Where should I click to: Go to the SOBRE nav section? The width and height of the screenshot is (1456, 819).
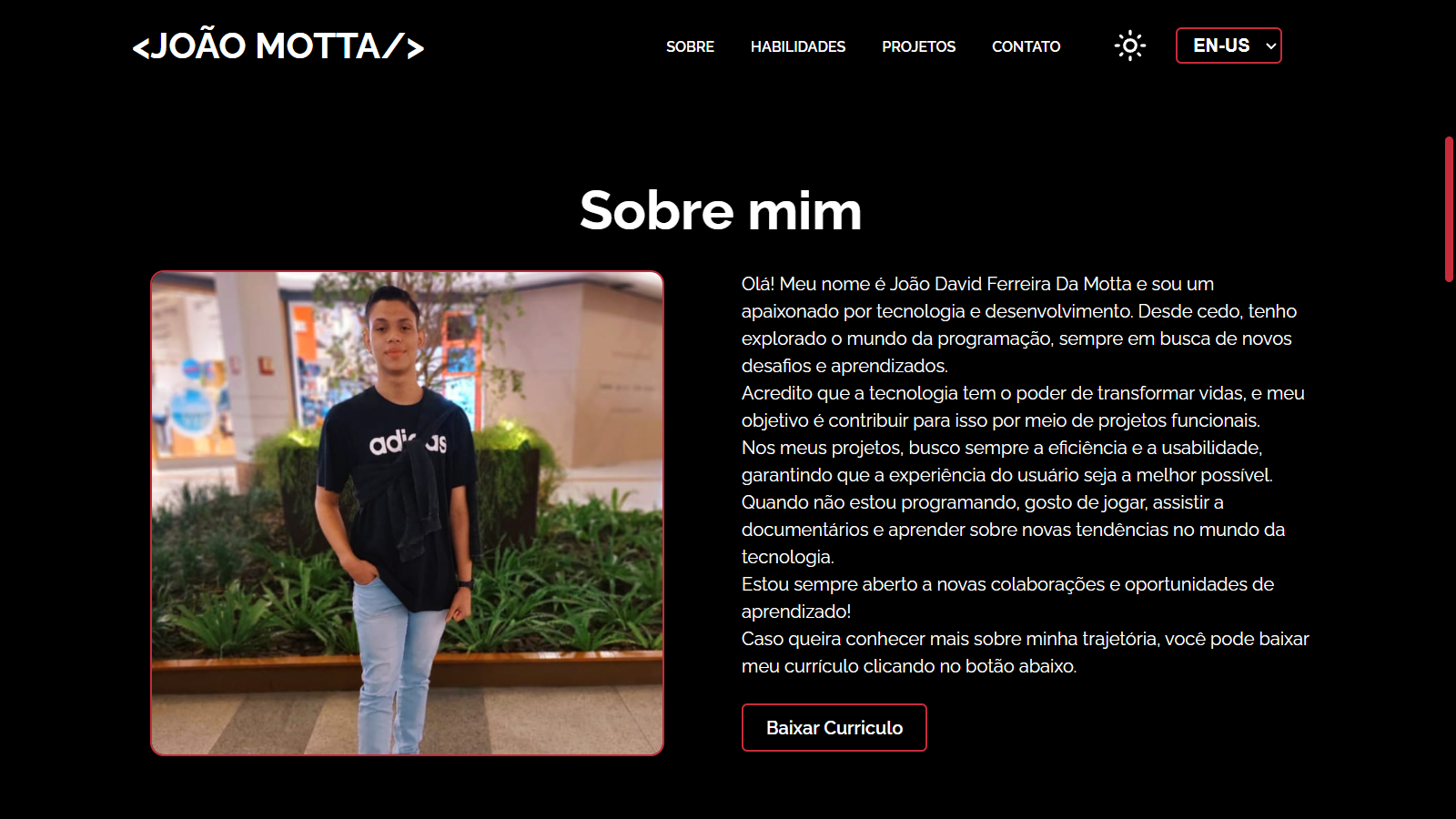point(690,46)
